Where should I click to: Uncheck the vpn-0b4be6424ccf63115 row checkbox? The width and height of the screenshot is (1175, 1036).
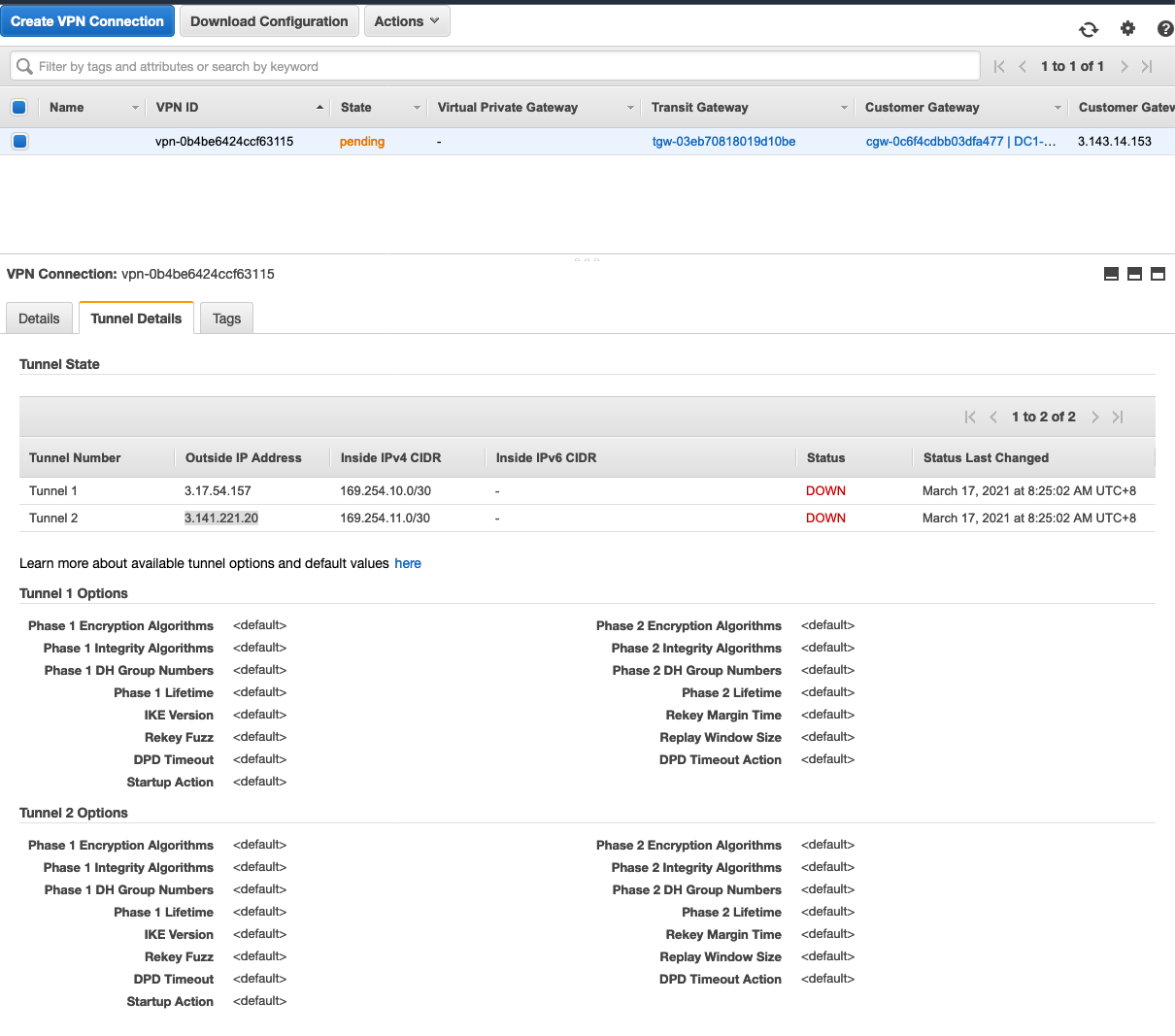[19, 141]
